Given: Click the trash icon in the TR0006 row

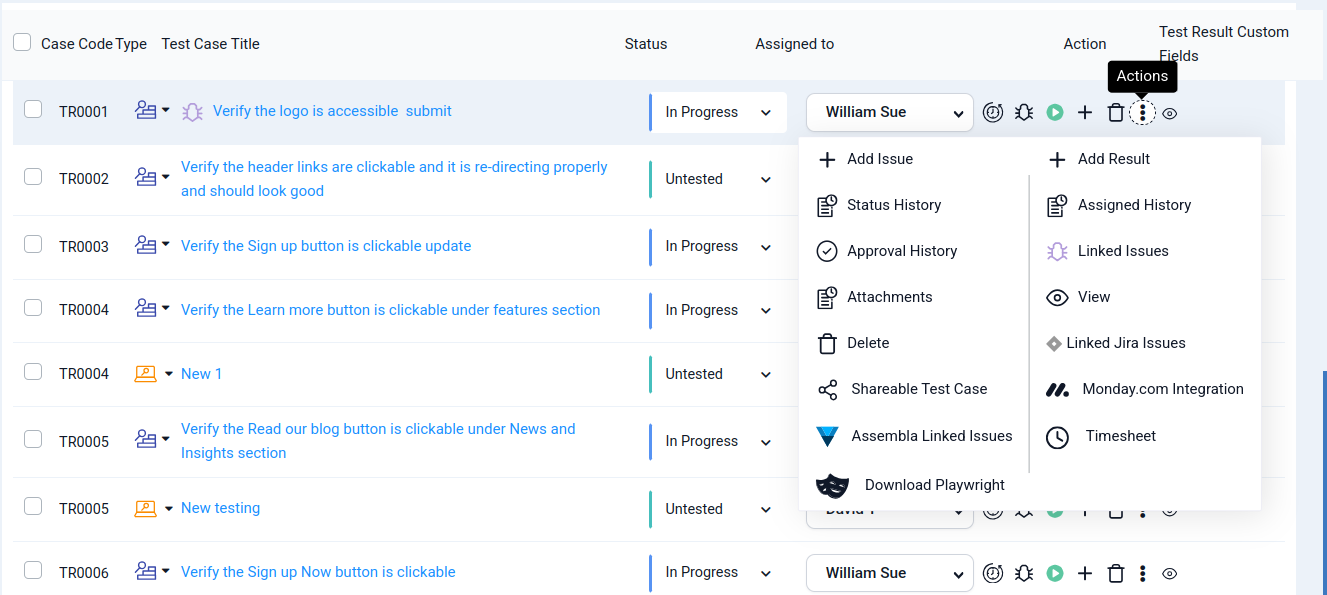Looking at the screenshot, I should click(1116, 574).
